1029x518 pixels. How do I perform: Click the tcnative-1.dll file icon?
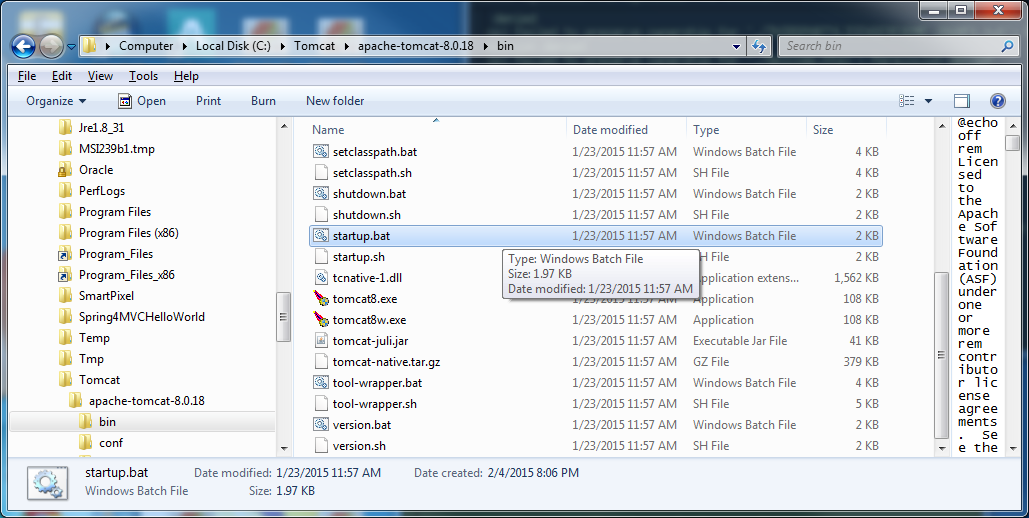click(x=321, y=278)
